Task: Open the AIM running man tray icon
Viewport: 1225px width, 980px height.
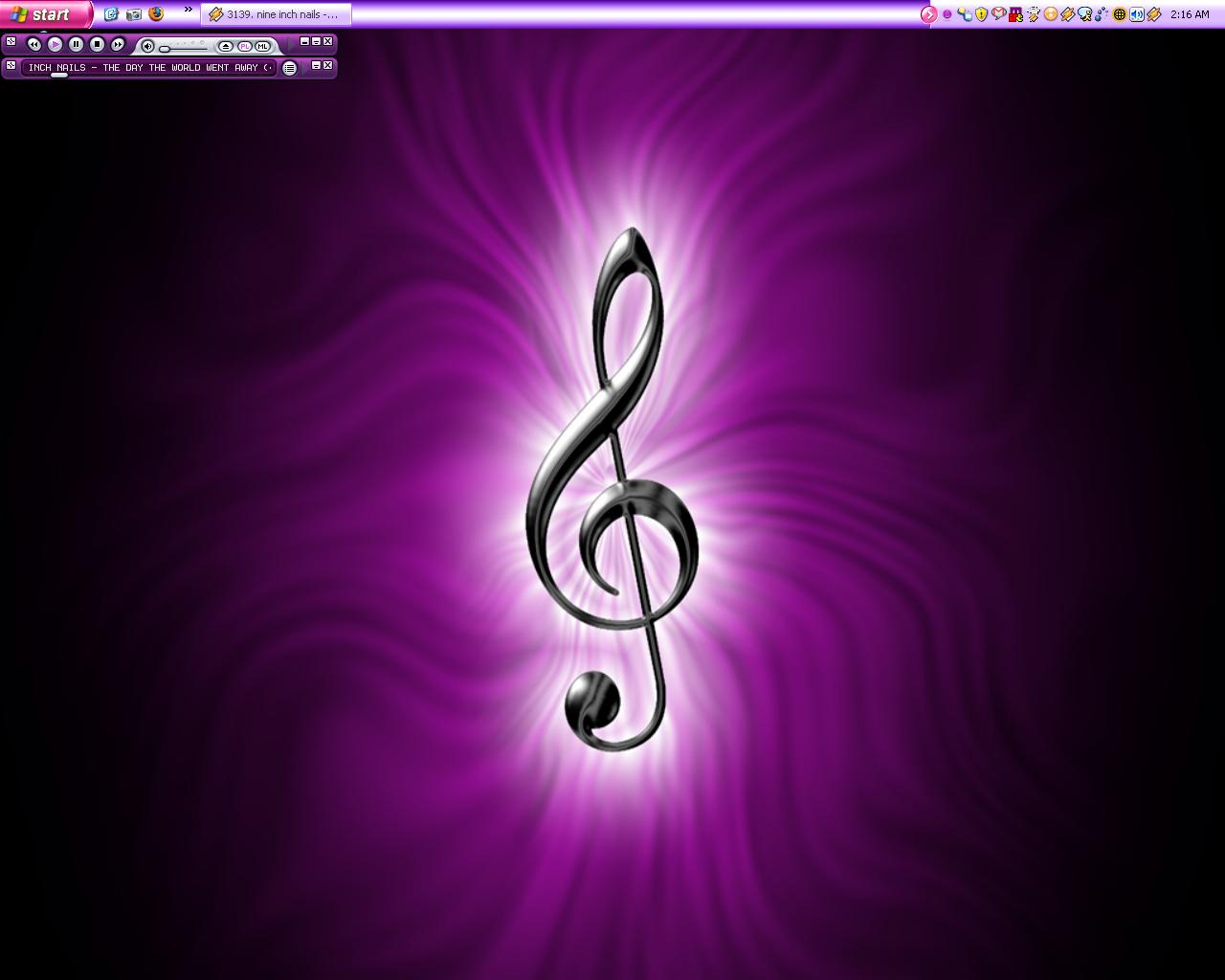Action: (x=1084, y=14)
